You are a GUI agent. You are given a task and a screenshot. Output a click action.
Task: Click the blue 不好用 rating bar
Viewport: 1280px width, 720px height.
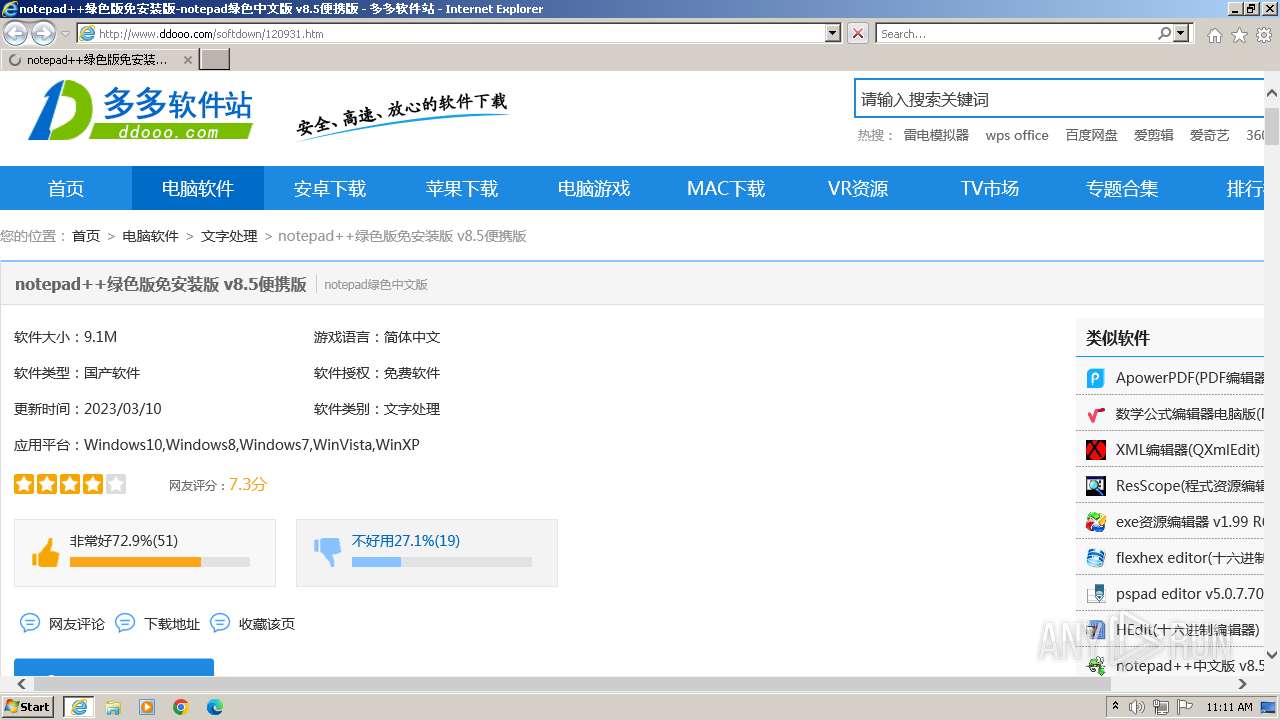(442, 562)
